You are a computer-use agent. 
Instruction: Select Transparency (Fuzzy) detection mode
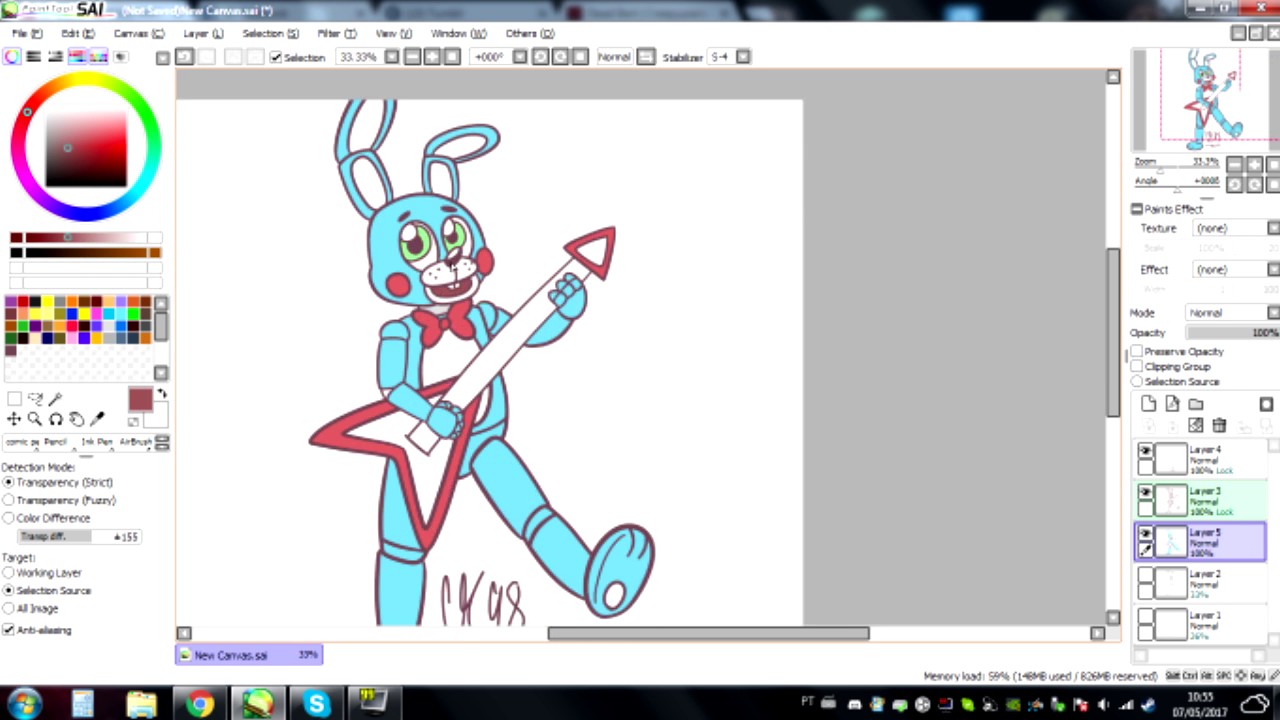[9, 500]
